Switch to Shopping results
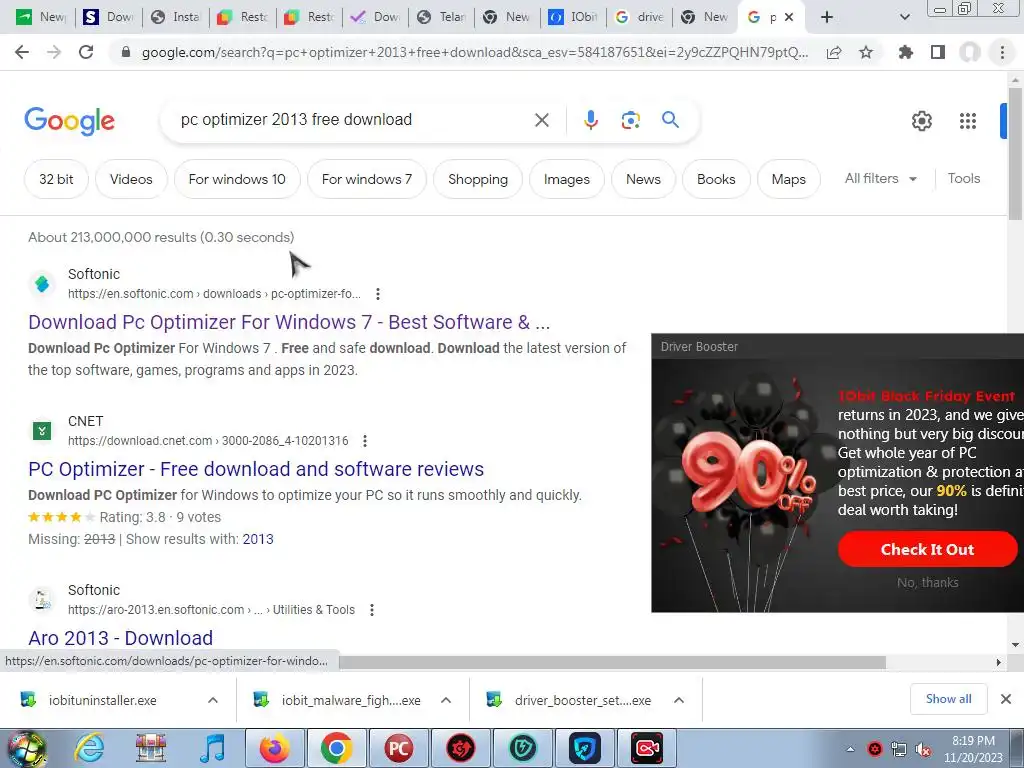The height and width of the screenshot is (768, 1024). click(x=478, y=179)
